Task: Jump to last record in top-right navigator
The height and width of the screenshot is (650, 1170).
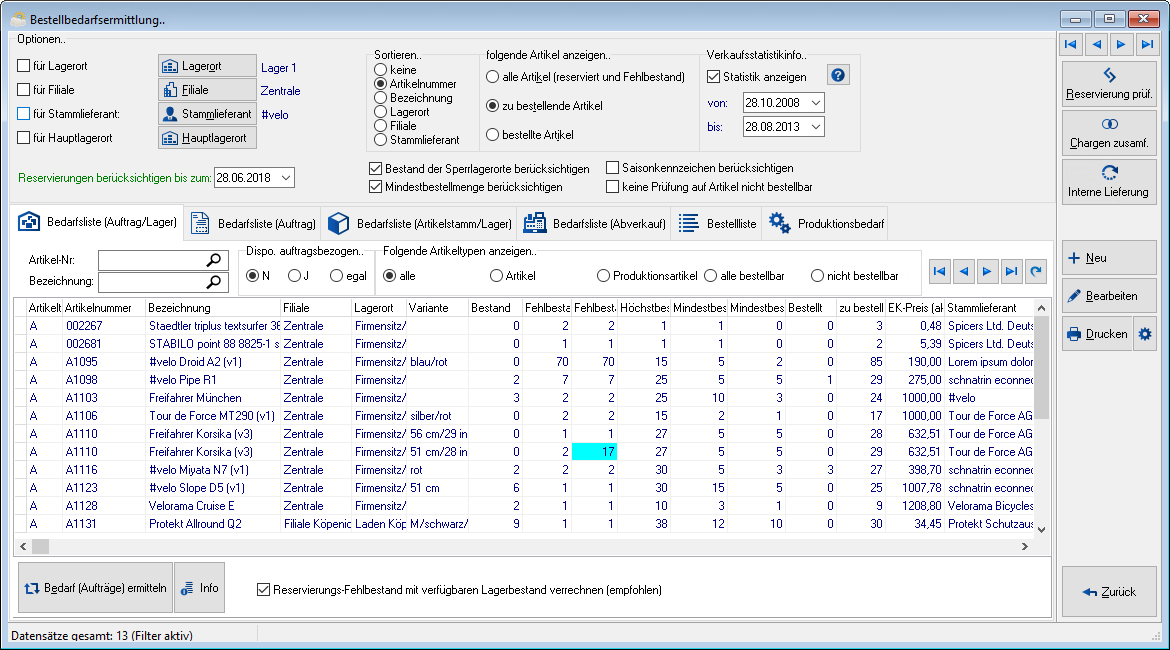Action: pyautogui.click(x=1147, y=44)
